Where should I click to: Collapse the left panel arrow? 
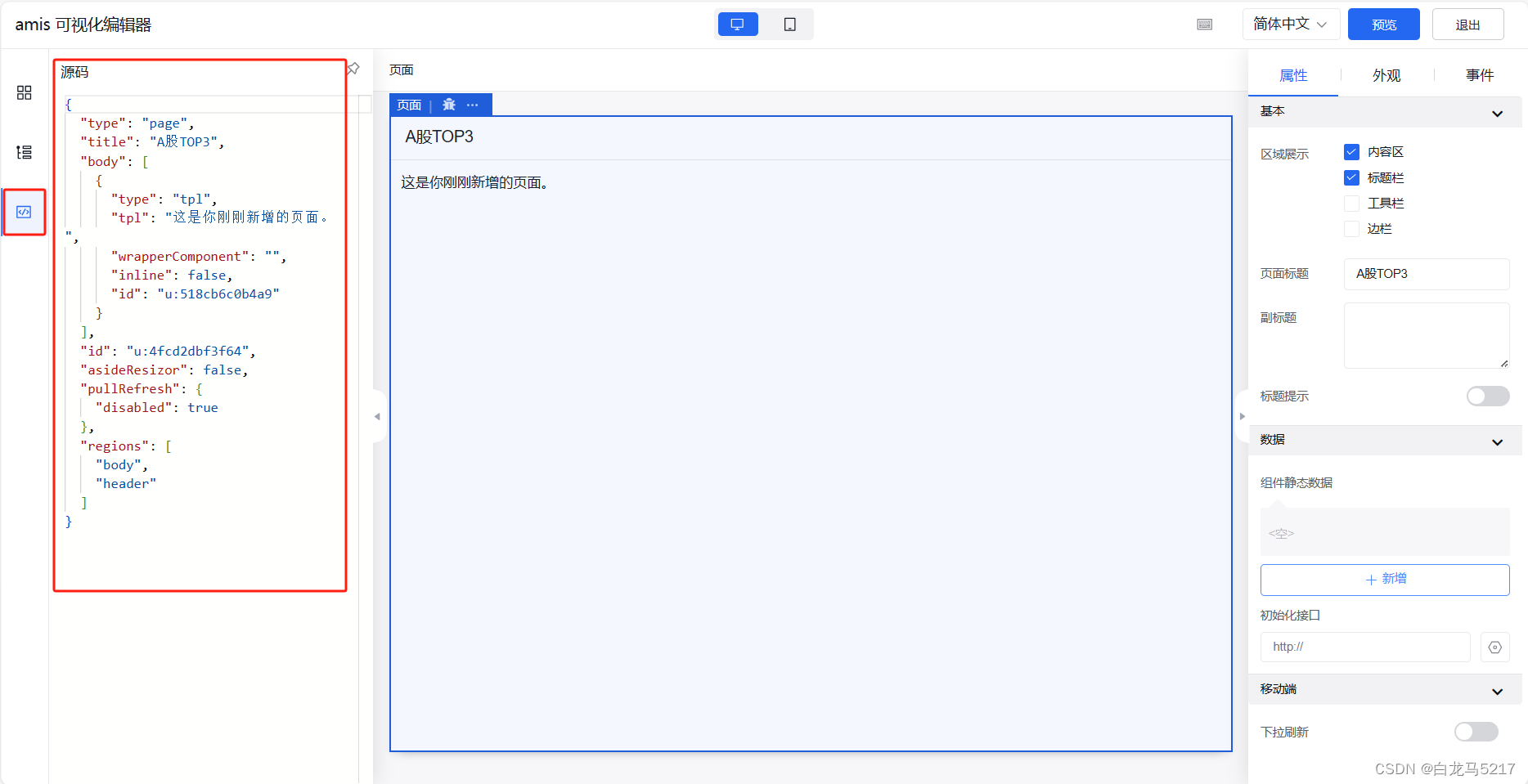click(x=377, y=416)
